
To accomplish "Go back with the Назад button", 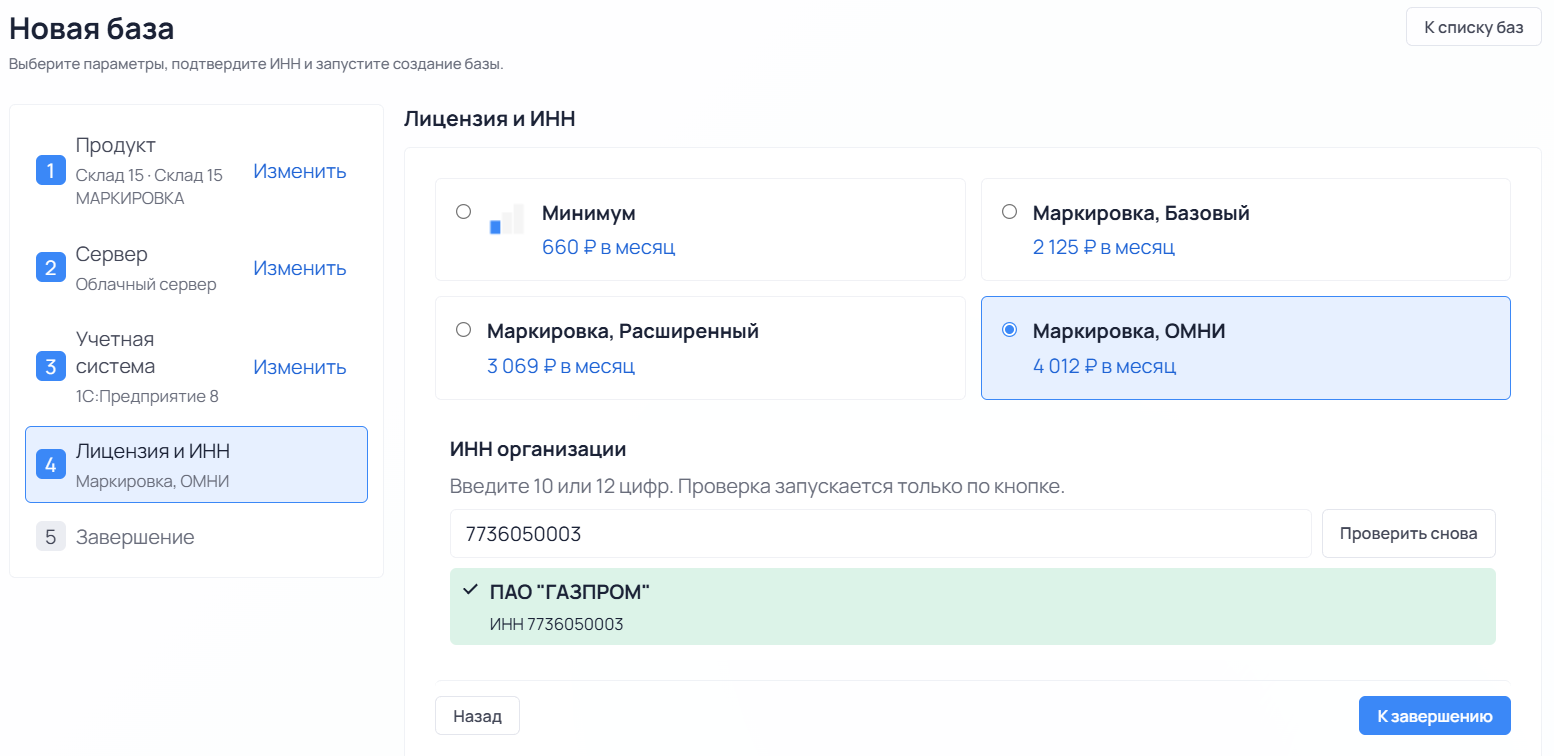I will tap(477, 716).
